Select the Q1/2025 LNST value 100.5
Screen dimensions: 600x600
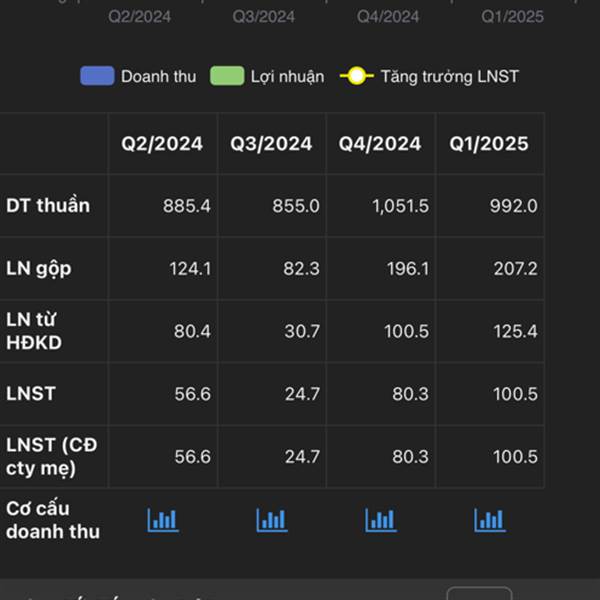point(515,394)
